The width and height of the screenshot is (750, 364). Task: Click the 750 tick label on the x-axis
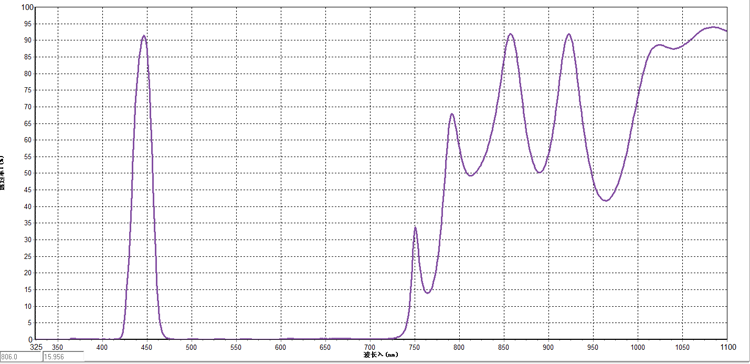[x=414, y=347]
